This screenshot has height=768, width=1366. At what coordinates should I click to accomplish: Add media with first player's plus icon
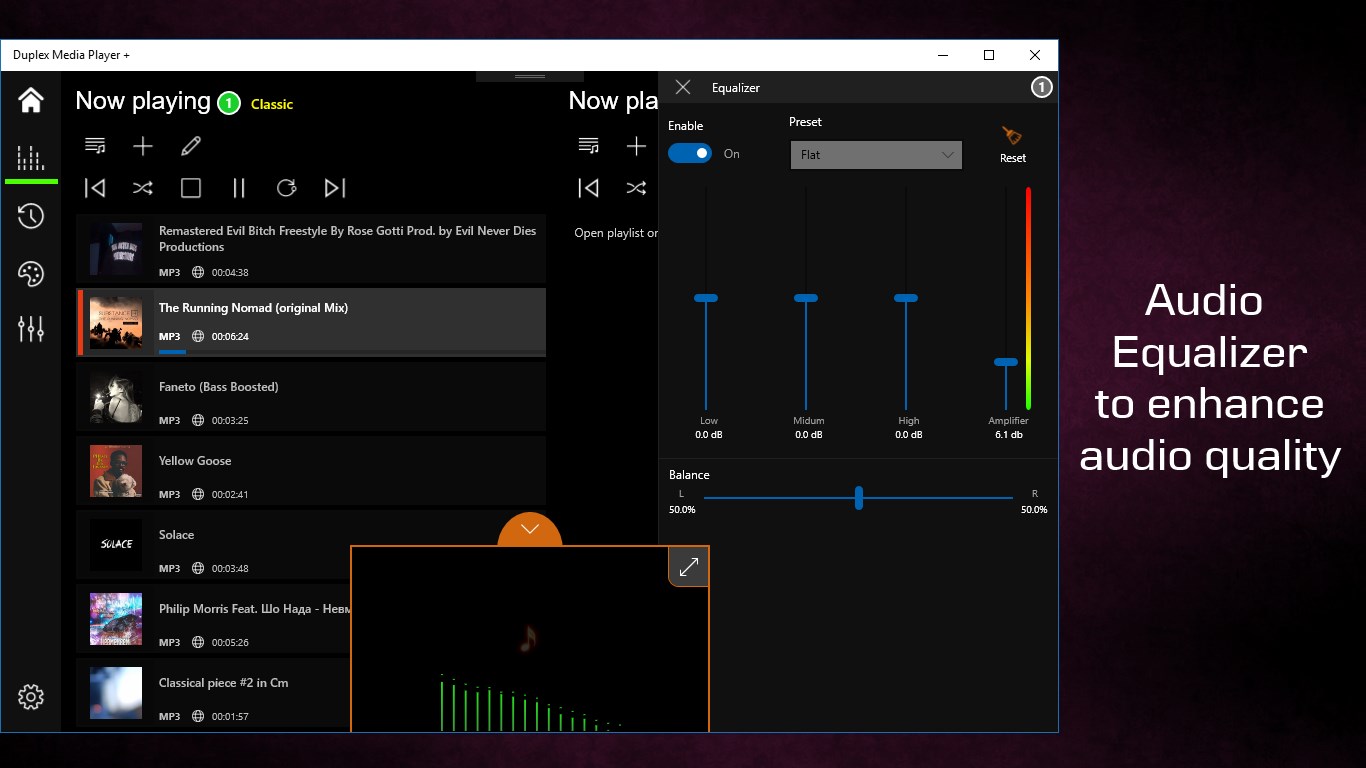143,146
